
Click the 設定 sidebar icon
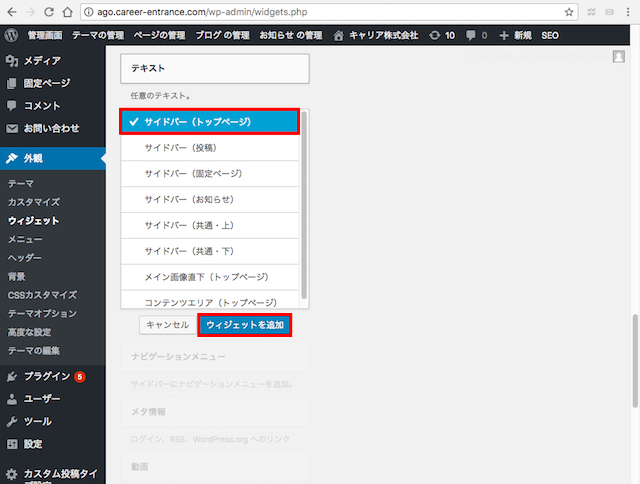pos(12,444)
